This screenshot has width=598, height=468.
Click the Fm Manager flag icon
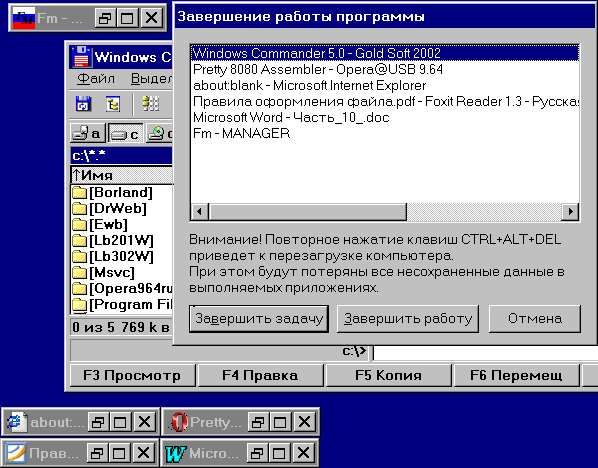click(24, 18)
